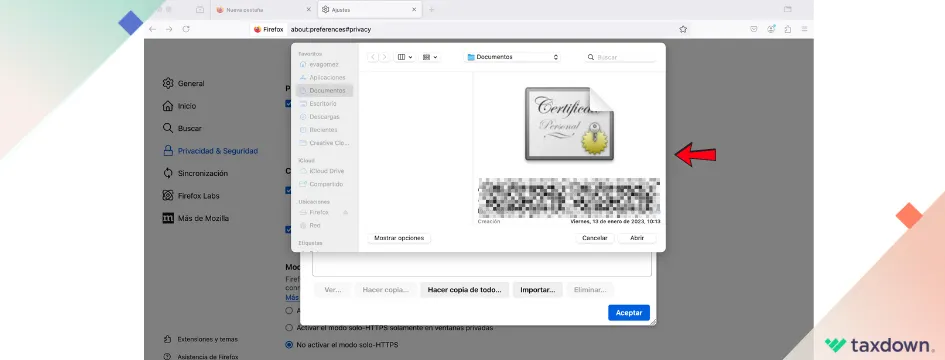Open the Pocket save icon in toolbar
Viewport: 945px width, 360px height.
(x=753, y=29)
